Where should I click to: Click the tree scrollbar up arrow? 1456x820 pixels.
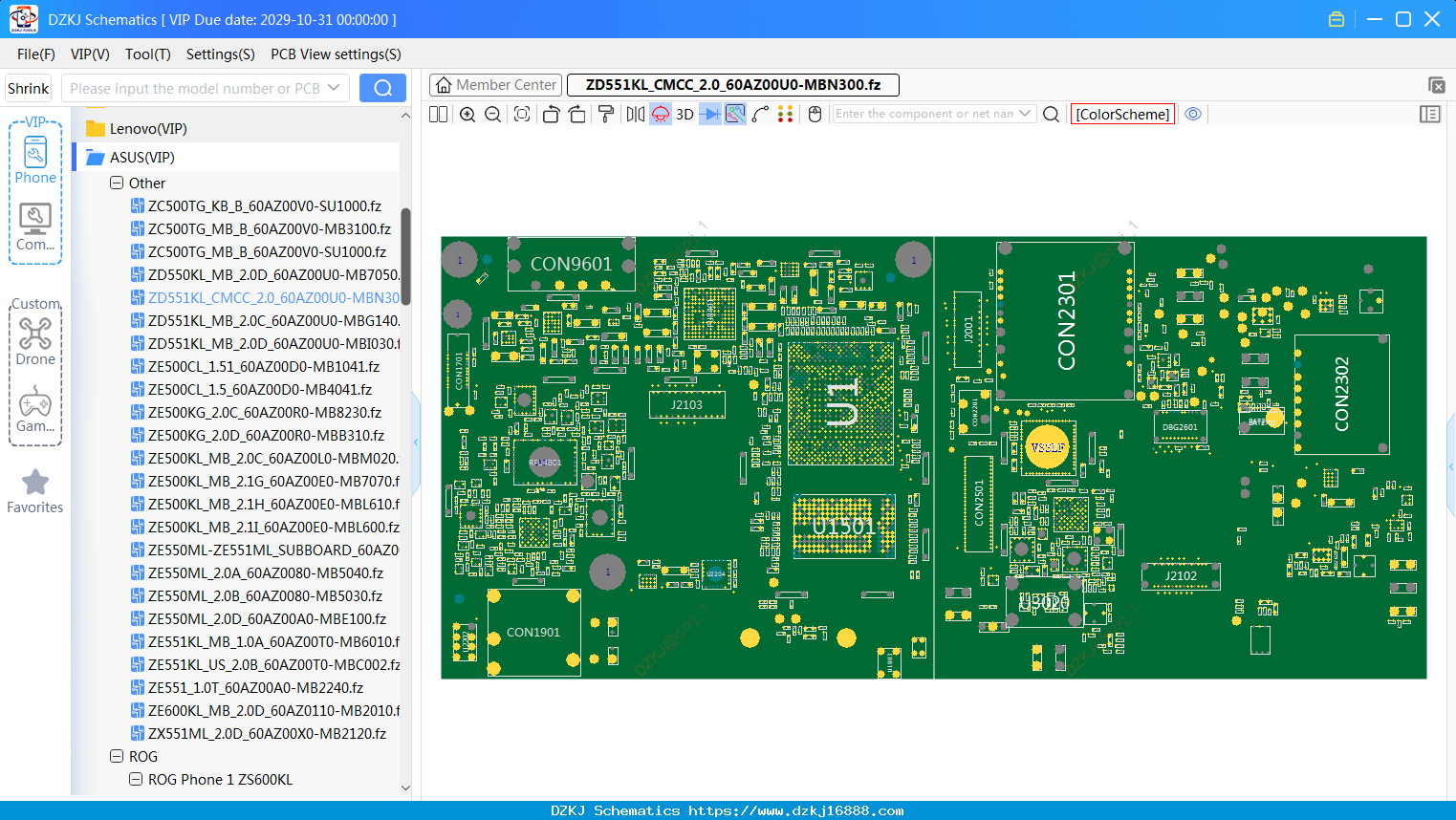(405, 116)
